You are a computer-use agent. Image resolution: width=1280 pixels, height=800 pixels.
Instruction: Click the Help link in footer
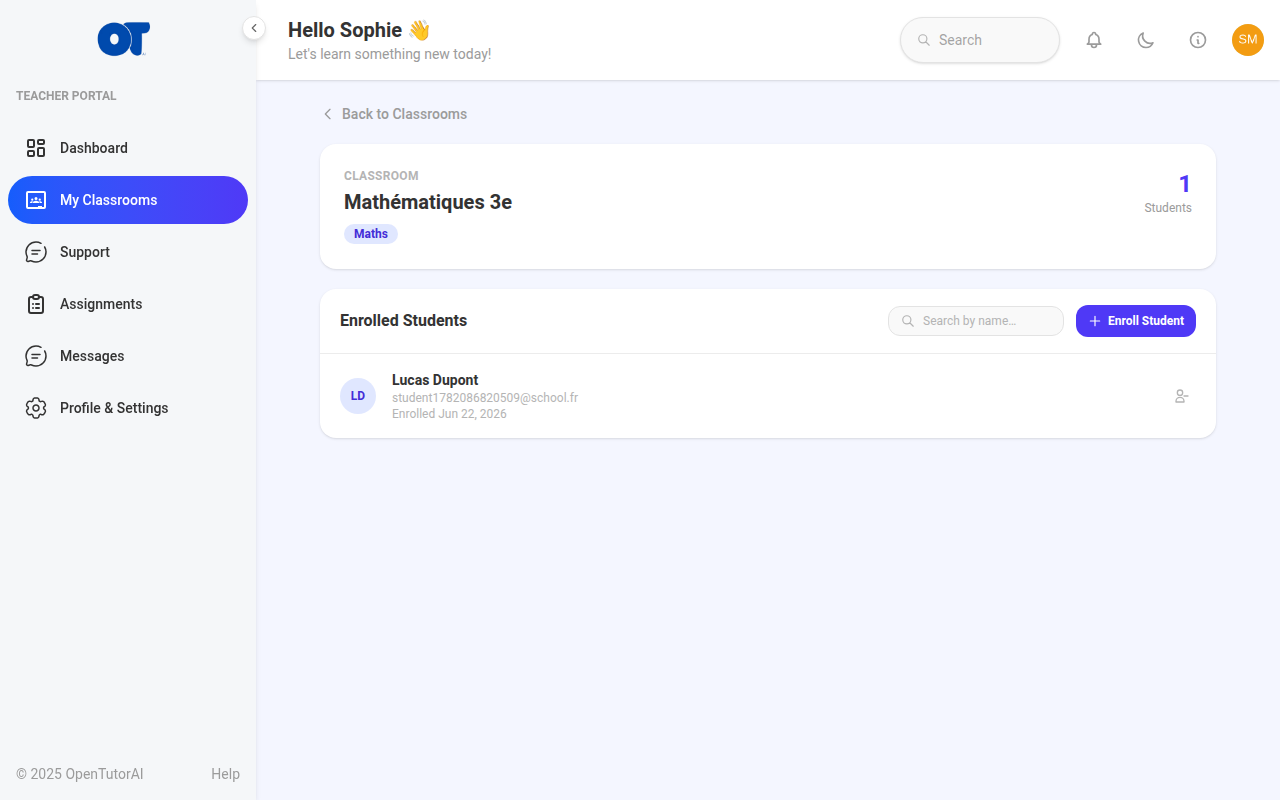coord(225,774)
